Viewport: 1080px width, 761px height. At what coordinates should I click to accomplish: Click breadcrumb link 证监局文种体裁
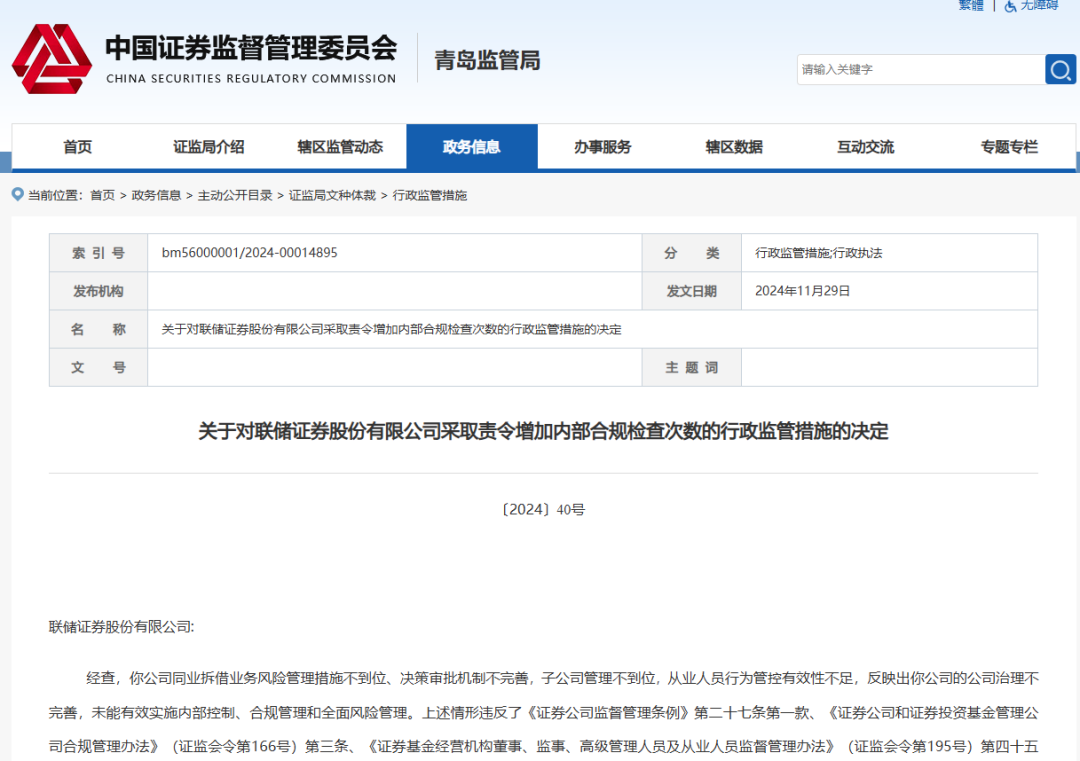332,196
